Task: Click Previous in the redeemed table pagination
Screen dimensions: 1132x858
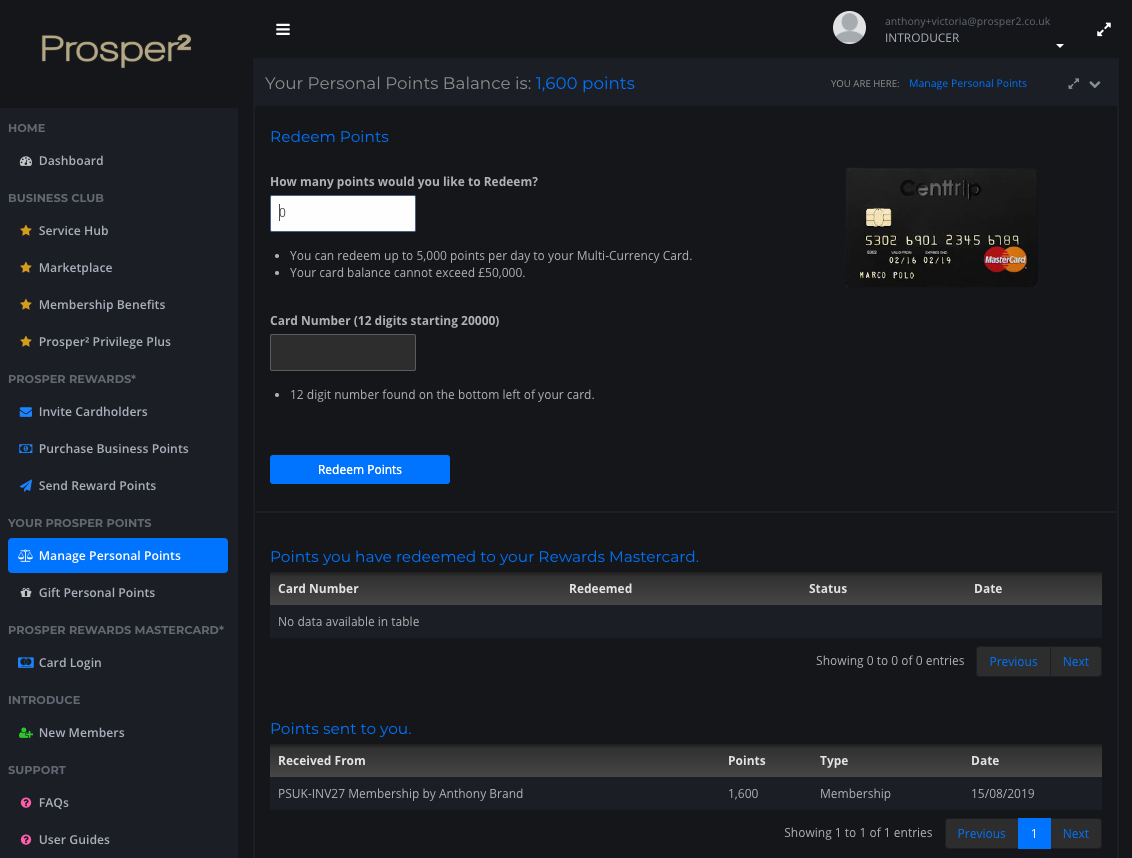Action: [x=1013, y=662]
